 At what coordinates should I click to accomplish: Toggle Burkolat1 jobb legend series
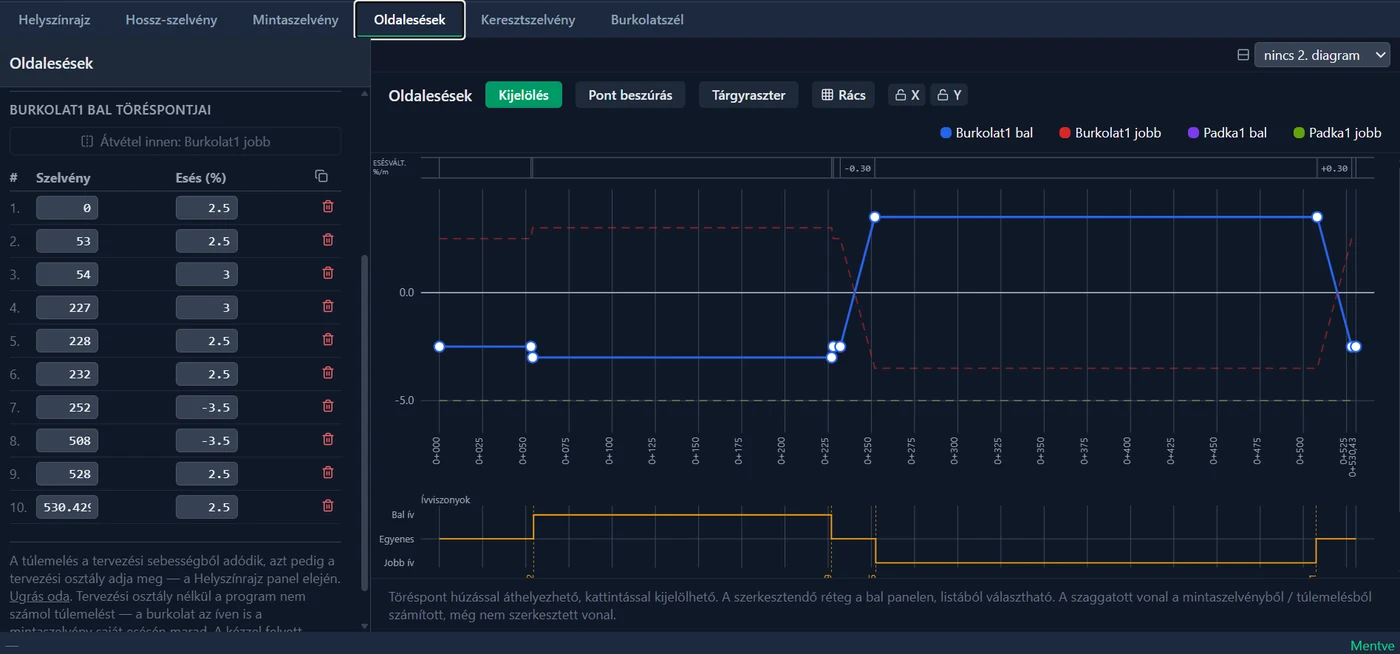pyautogui.click(x=1109, y=132)
